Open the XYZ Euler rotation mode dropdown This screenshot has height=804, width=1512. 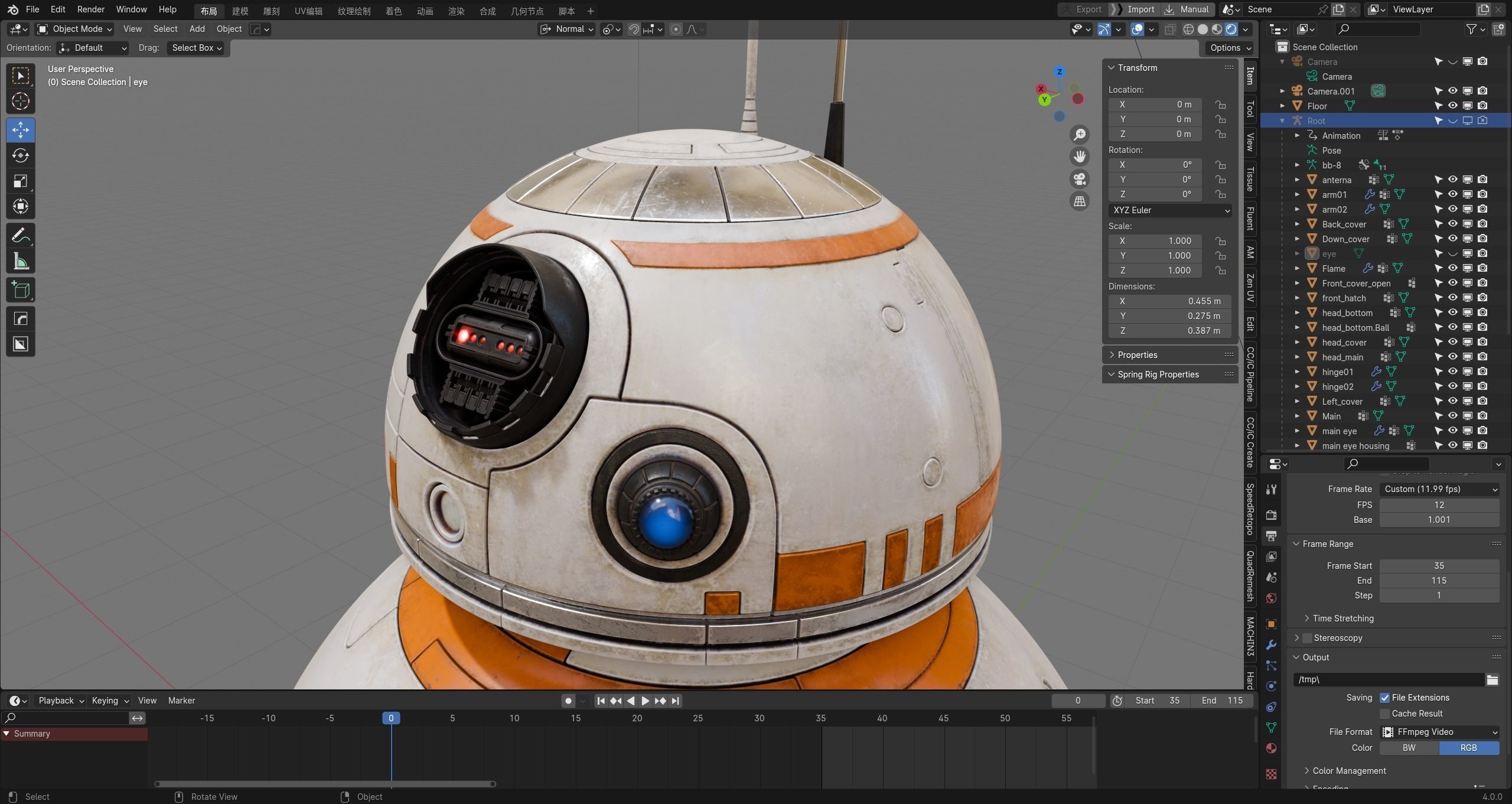coord(1169,210)
